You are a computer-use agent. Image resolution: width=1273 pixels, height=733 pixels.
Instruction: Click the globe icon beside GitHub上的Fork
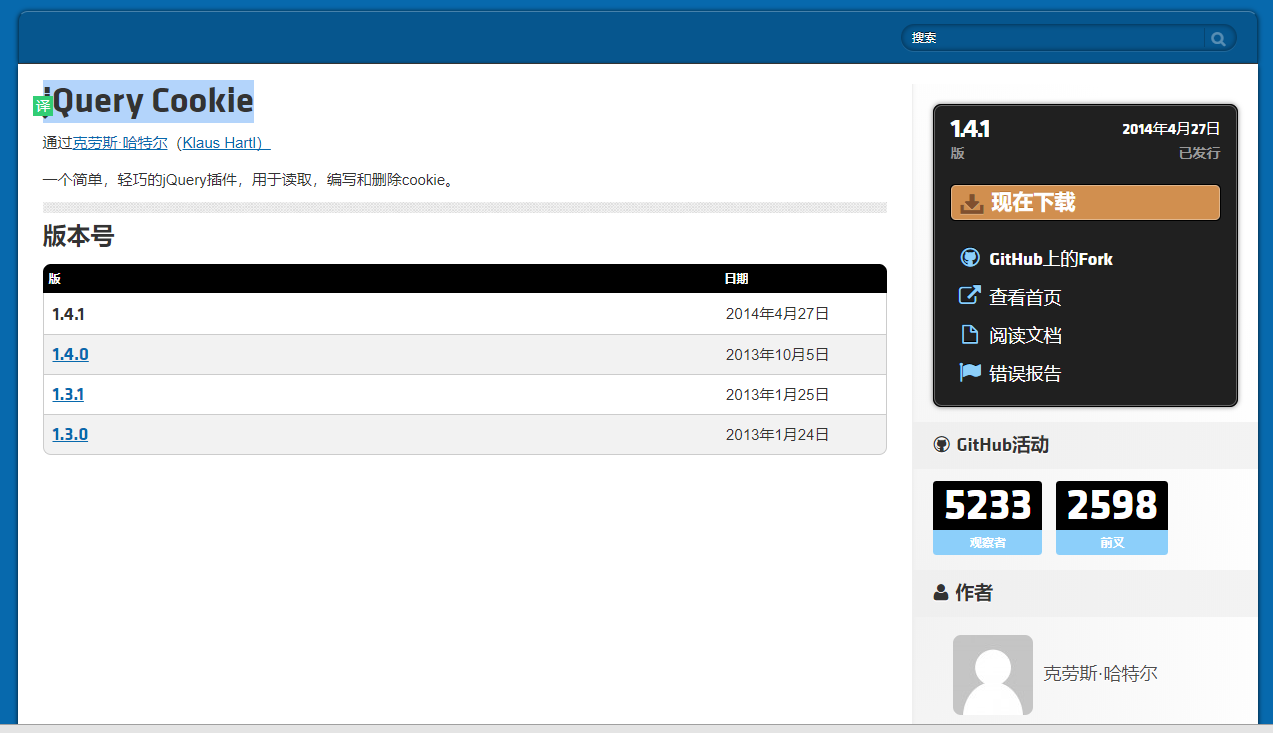969,257
